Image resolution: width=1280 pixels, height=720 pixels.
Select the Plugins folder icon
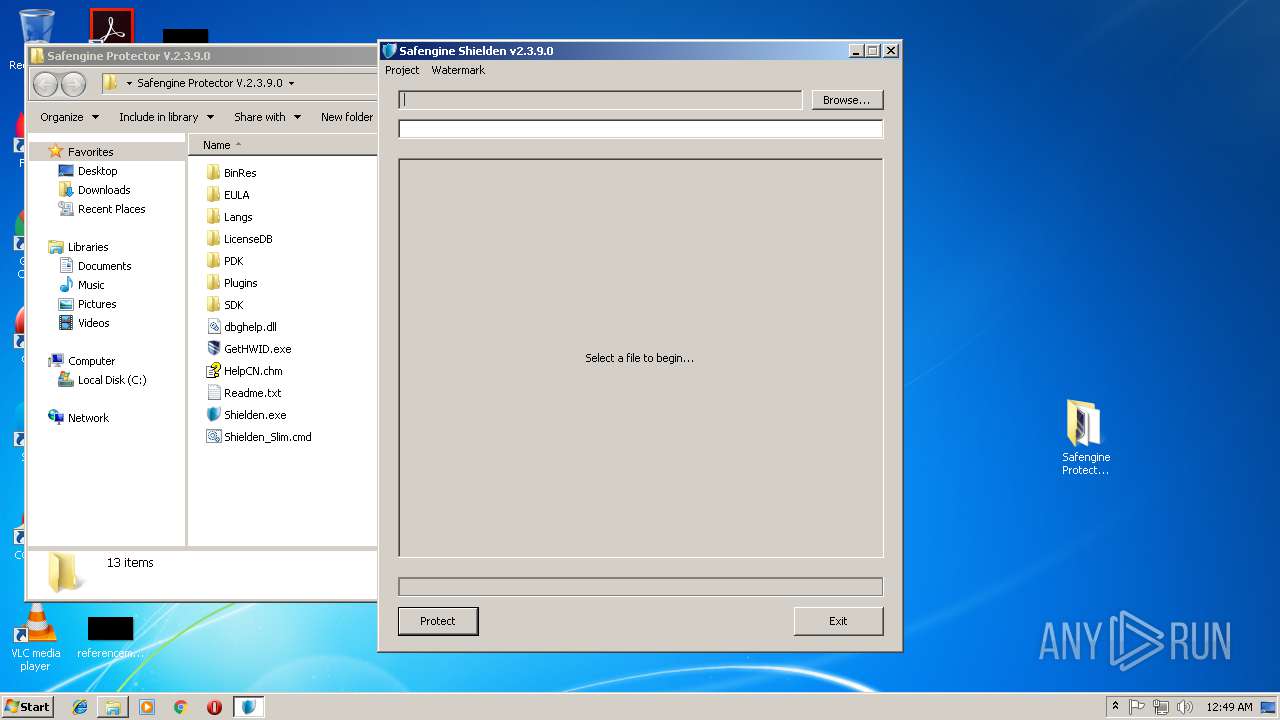pos(213,283)
